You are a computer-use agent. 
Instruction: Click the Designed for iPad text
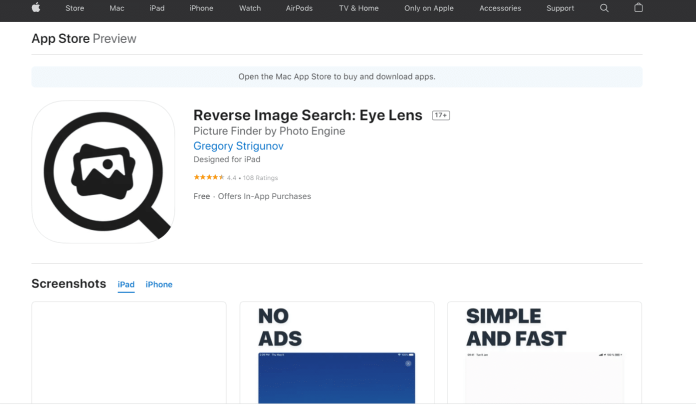(x=227, y=159)
